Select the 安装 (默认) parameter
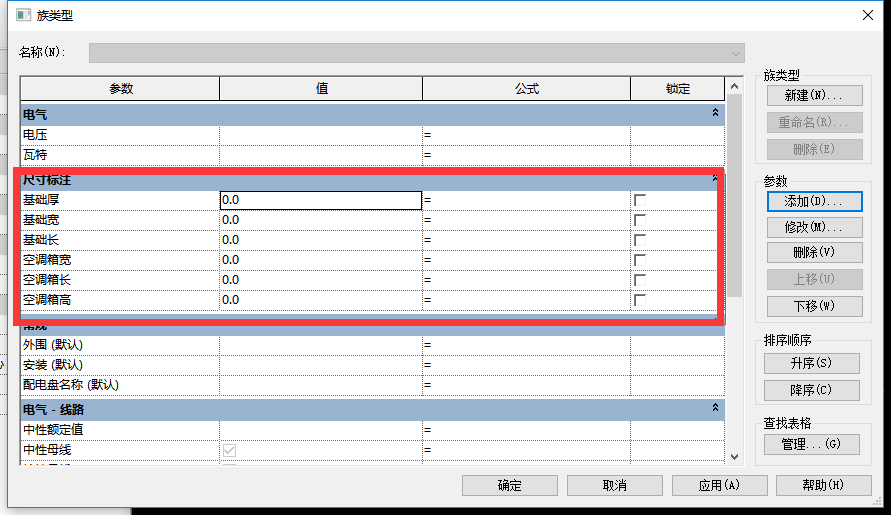891x515 pixels. pos(53,365)
